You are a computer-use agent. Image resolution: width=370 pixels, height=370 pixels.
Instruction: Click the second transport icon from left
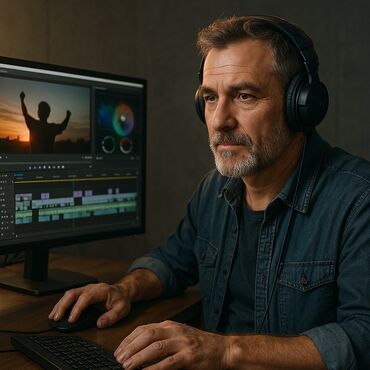[x=35, y=167]
